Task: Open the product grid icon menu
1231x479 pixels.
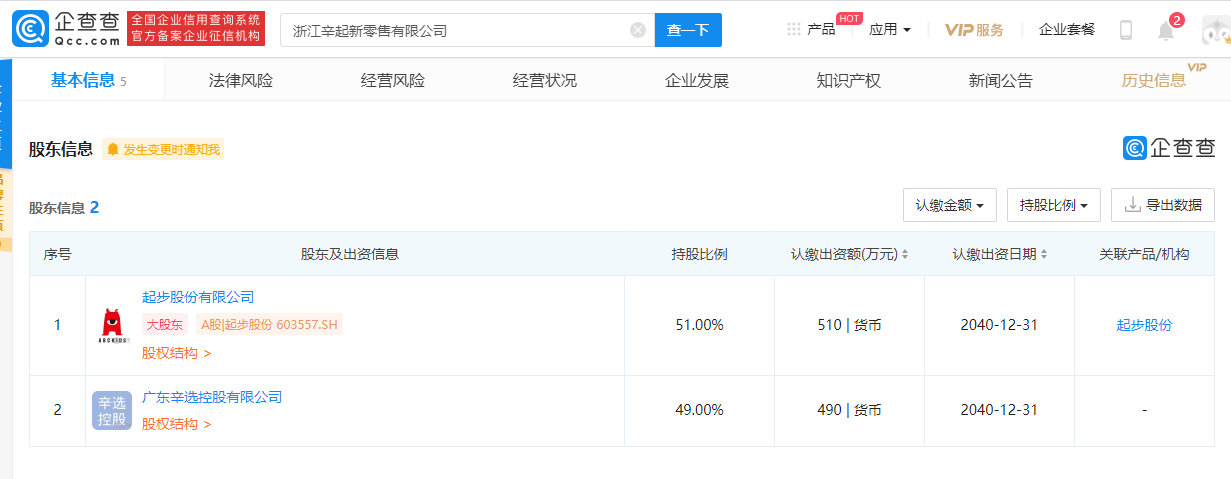Action: tap(794, 29)
